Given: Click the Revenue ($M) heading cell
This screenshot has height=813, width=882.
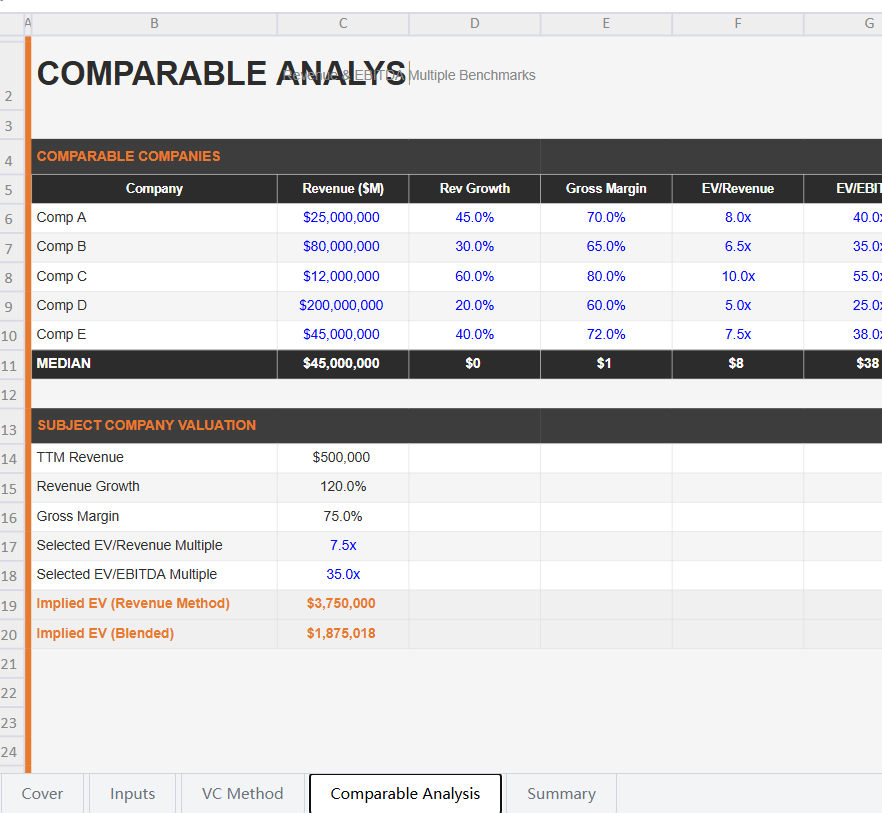Looking at the screenshot, I should click(x=343, y=188).
